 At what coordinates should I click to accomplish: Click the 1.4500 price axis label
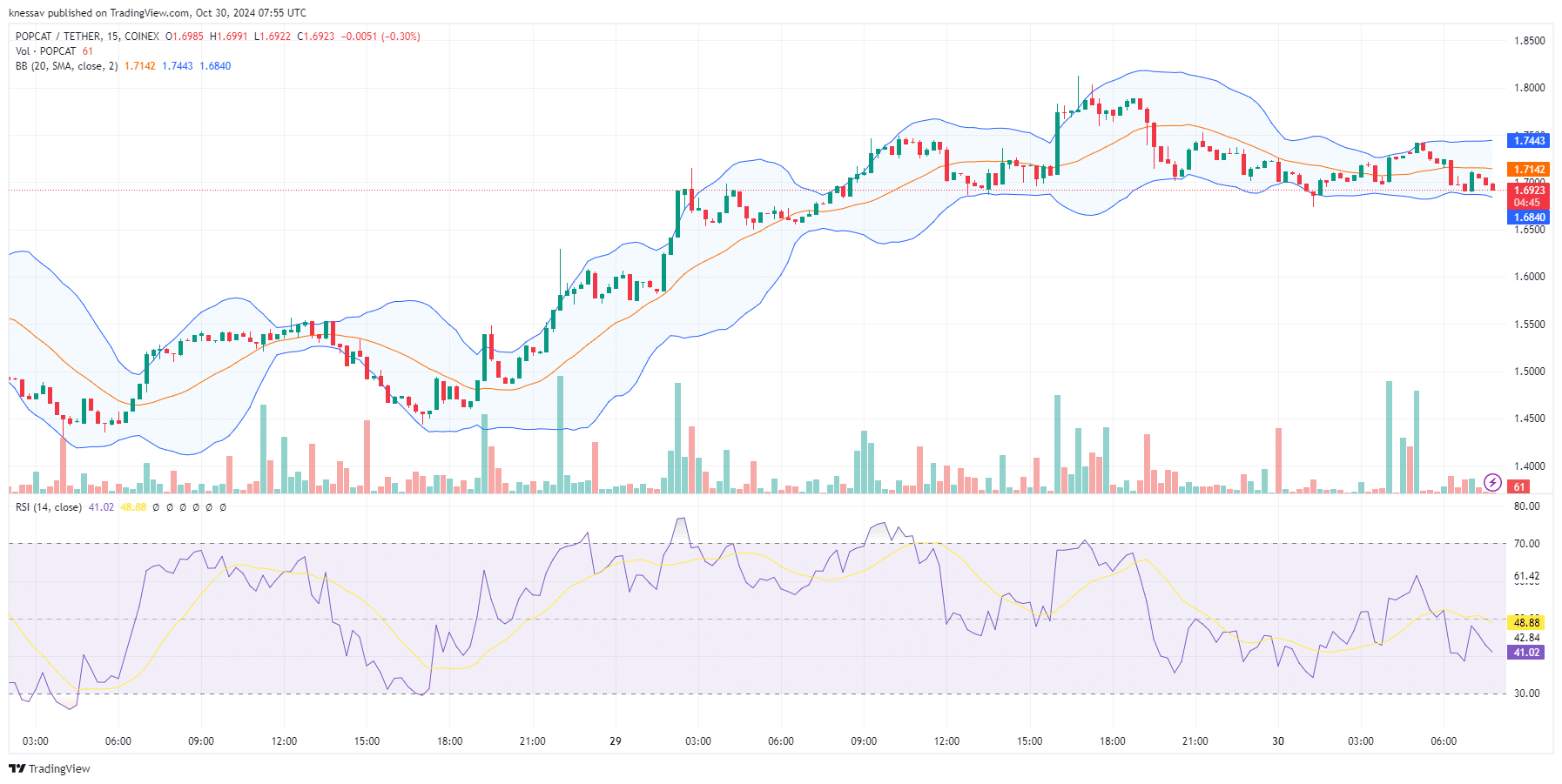tap(1530, 419)
